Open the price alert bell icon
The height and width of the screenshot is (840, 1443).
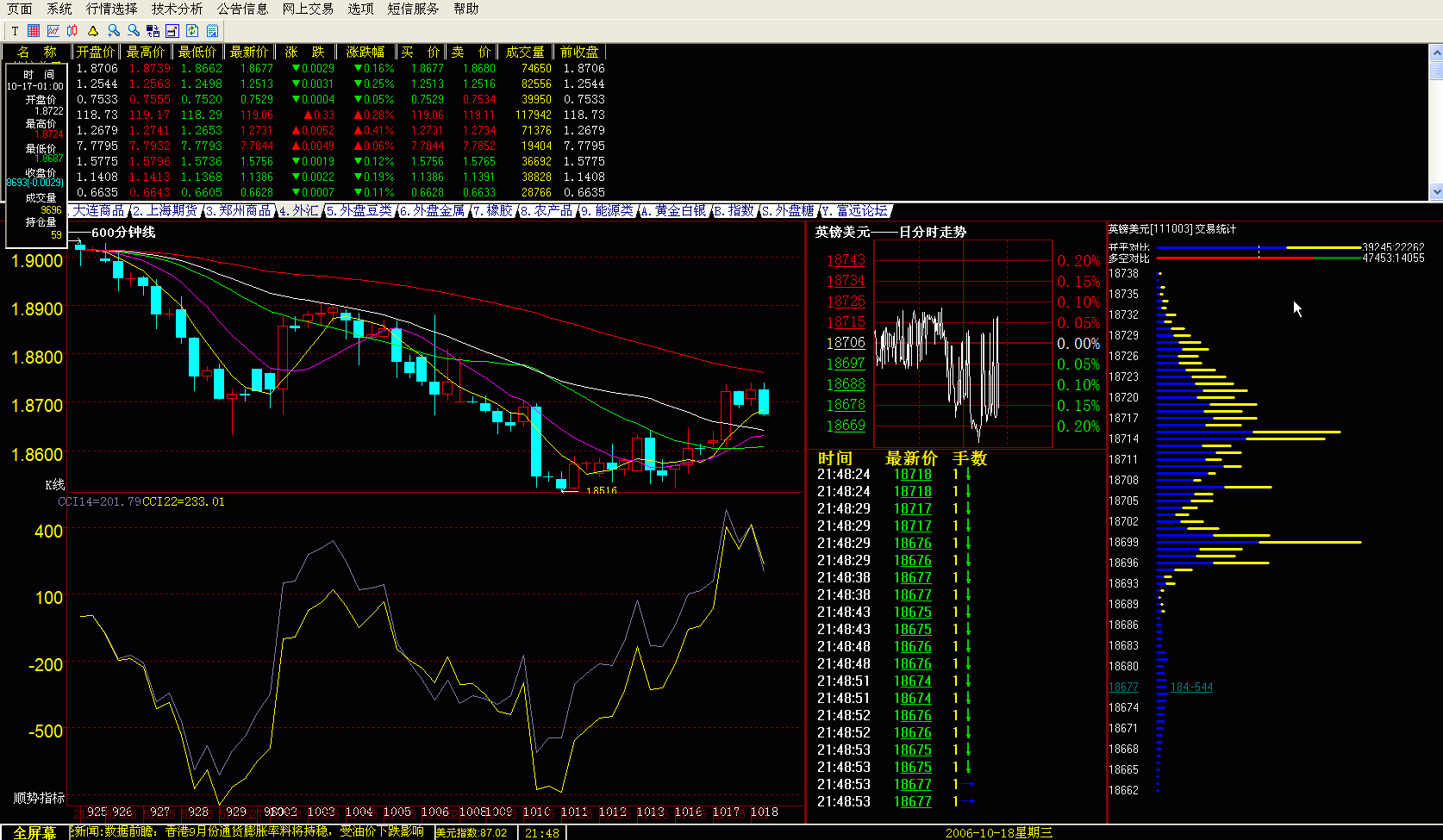coord(93,31)
